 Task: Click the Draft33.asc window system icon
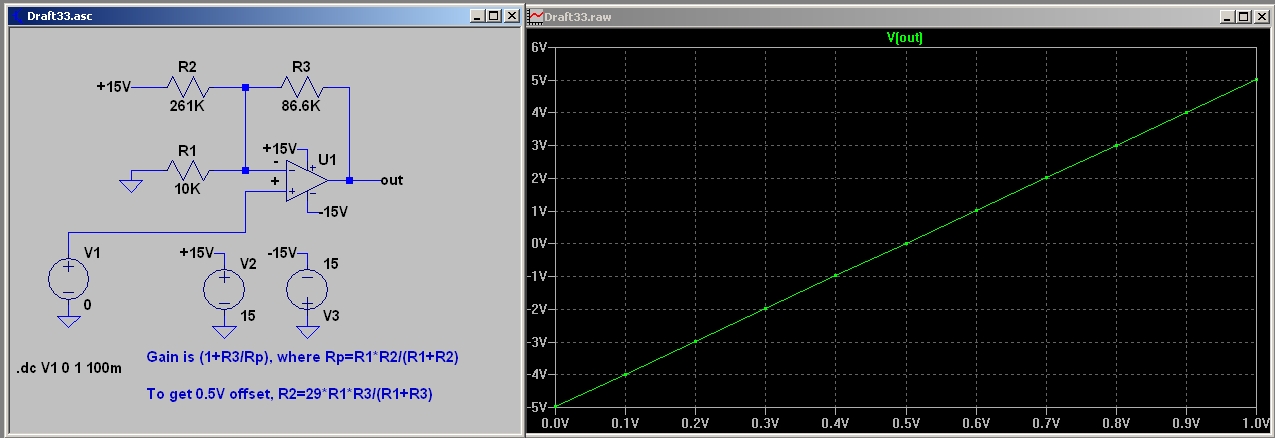(17, 17)
